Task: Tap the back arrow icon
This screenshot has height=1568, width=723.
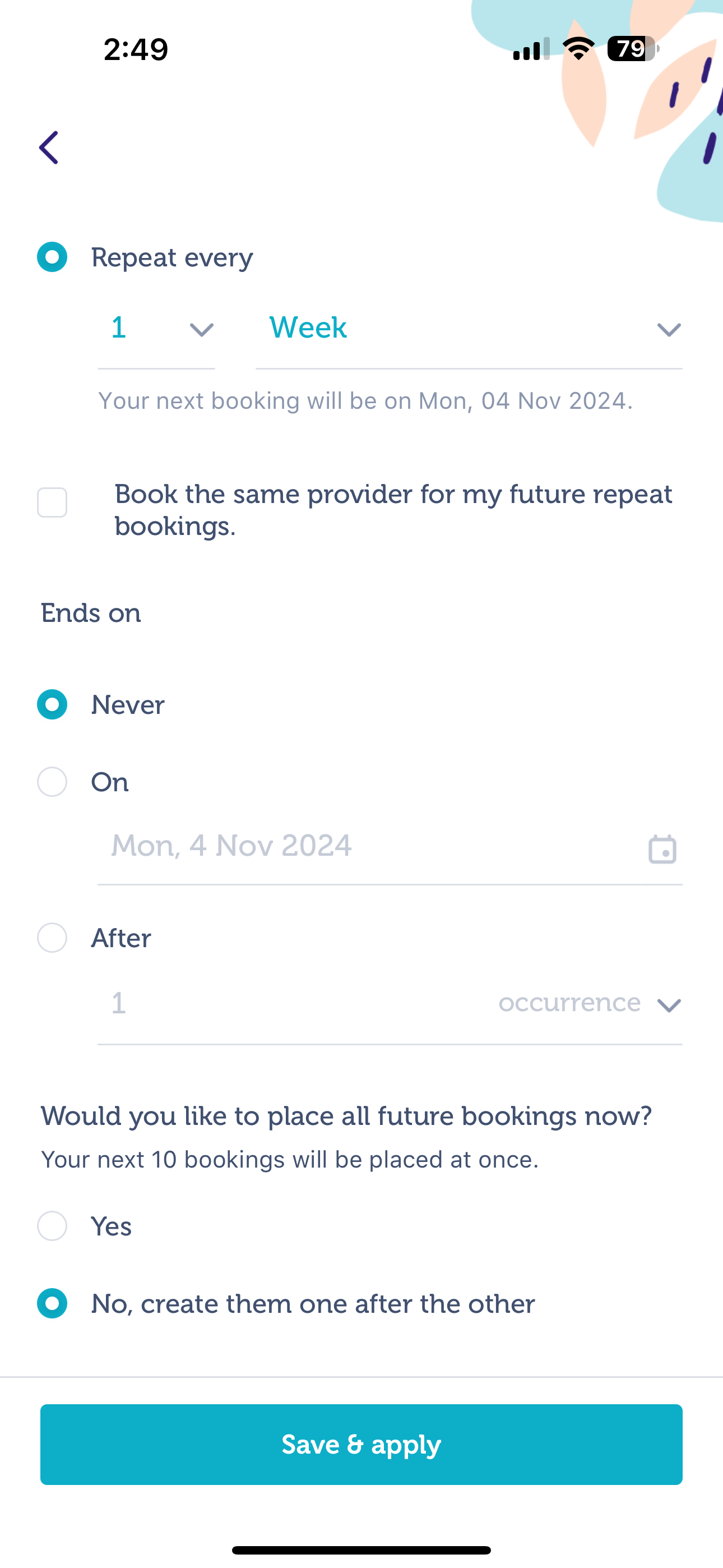Action: tap(49, 147)
